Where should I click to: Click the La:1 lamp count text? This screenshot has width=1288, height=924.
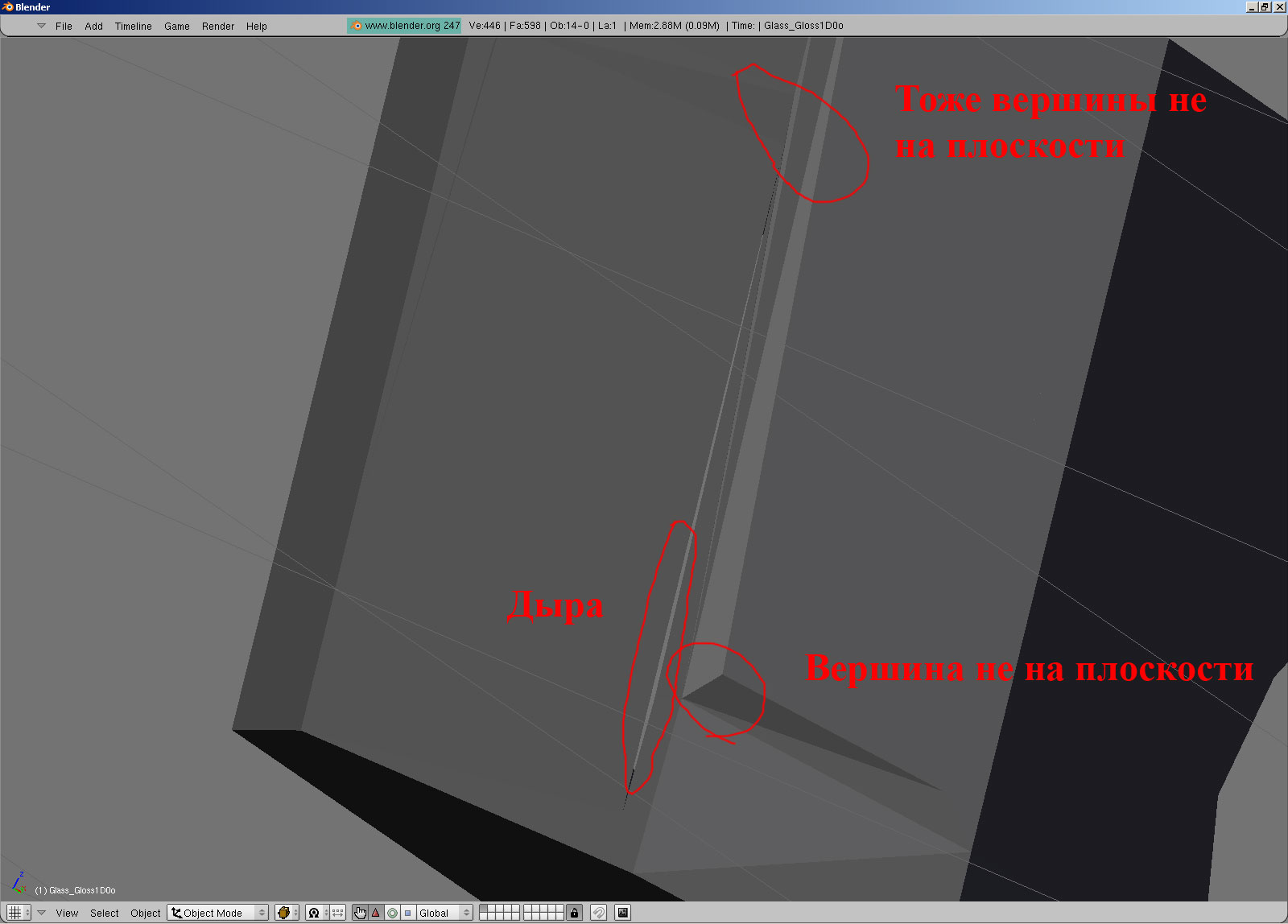pyautogui.click(x=607, y=26)
